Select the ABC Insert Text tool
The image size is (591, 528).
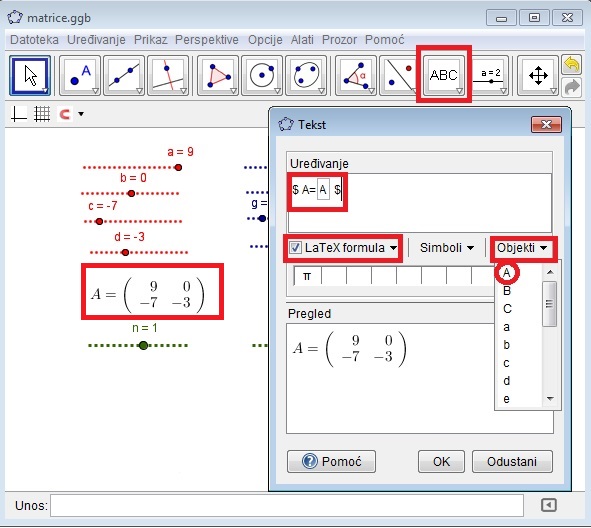tap(444, 75)
